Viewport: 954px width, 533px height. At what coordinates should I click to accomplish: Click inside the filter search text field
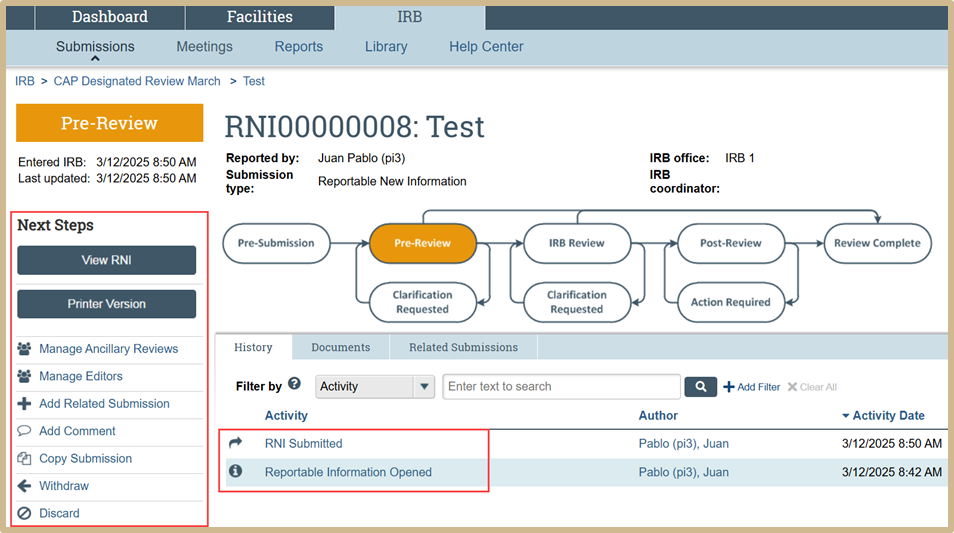pos(561,387)
